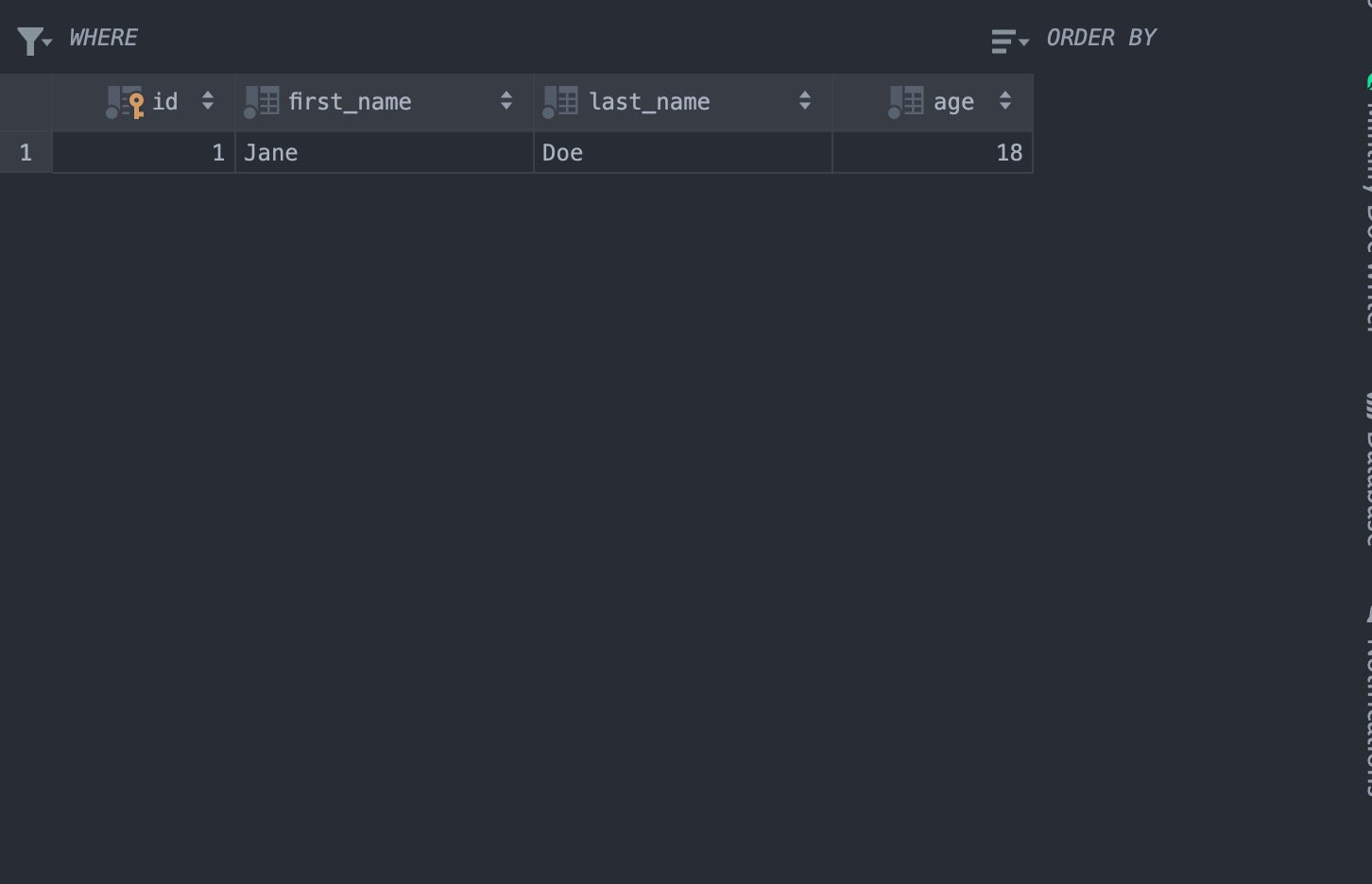
Task: Open the Notifications sidebar tab
Action: pyautogui.click(x=1365, y=704)
